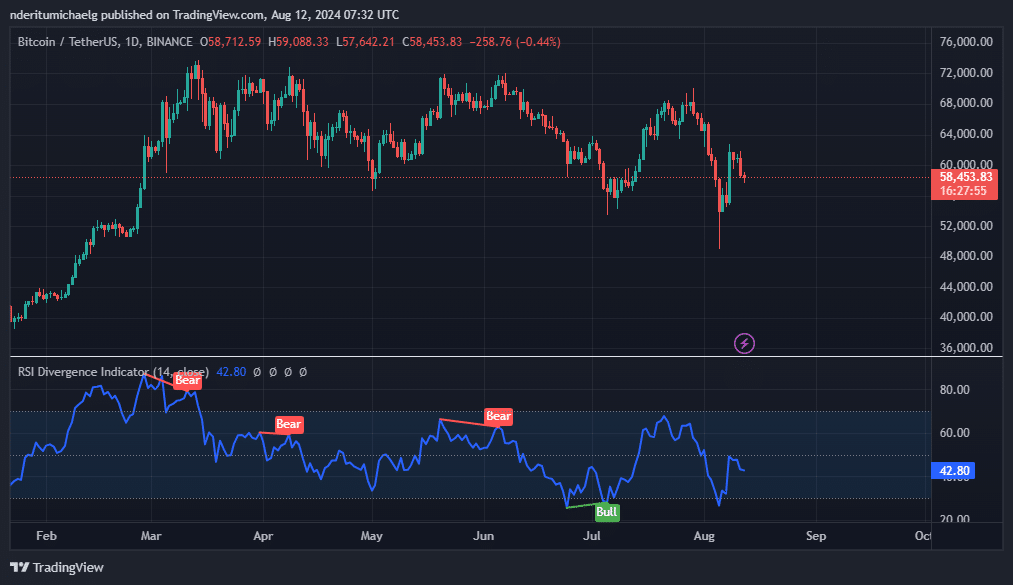Click the 76,000.00 price axis label

pyautogui.click(x=966, y=42)
